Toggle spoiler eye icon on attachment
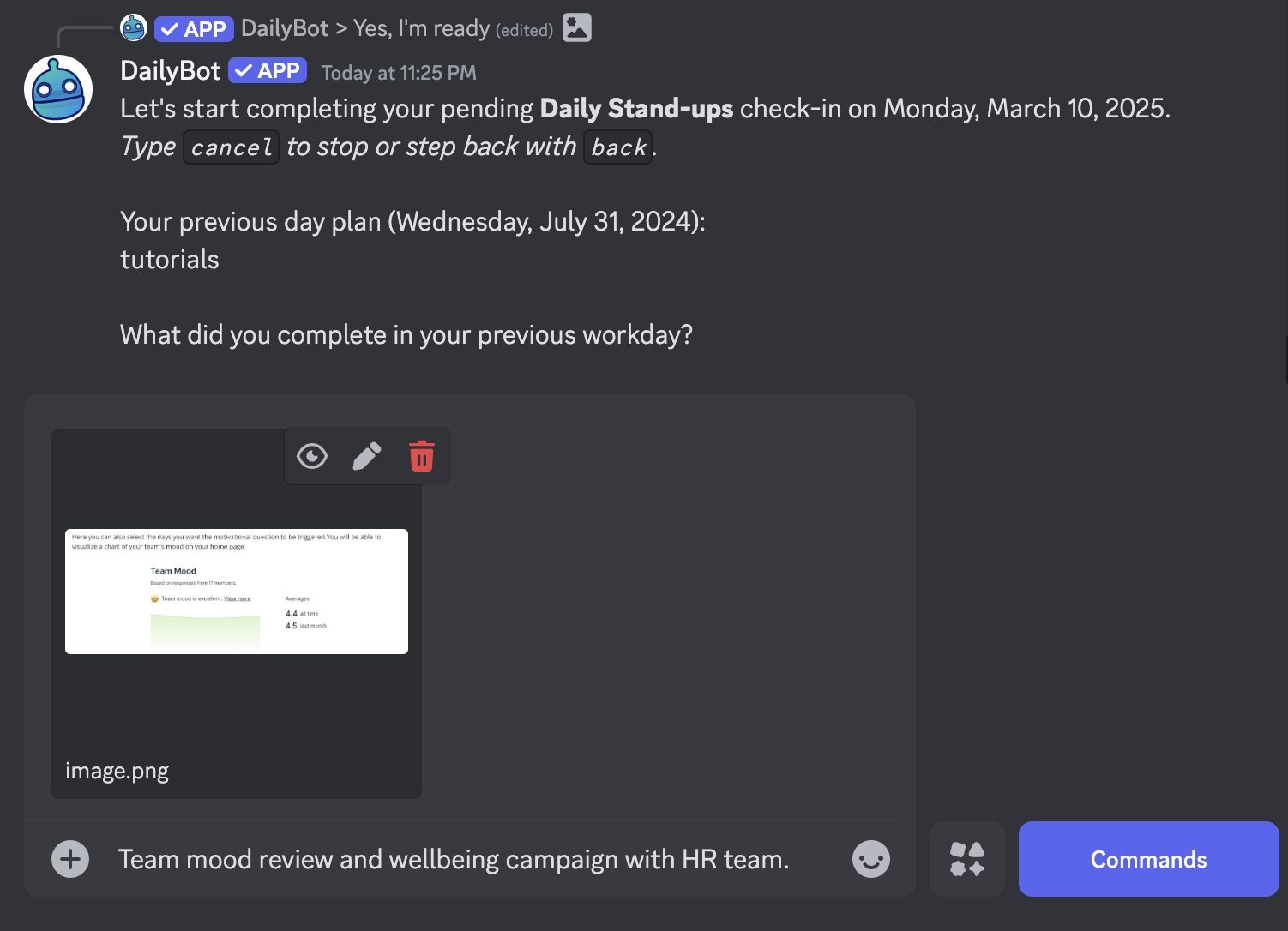This screenshot has height=931, width=1288. pos(312,456)
